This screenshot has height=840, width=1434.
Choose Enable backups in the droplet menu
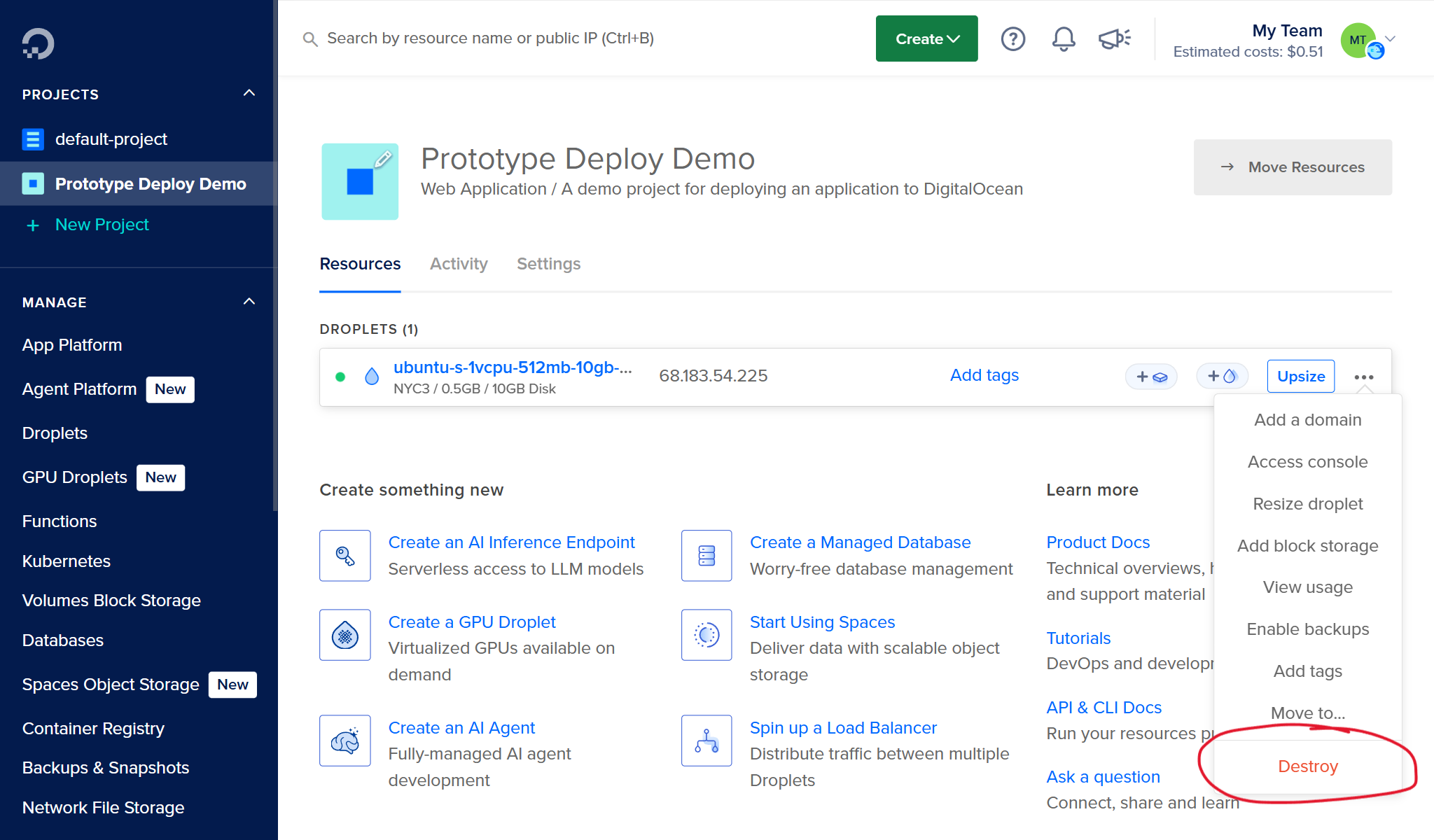click(x=1307, y=629)
